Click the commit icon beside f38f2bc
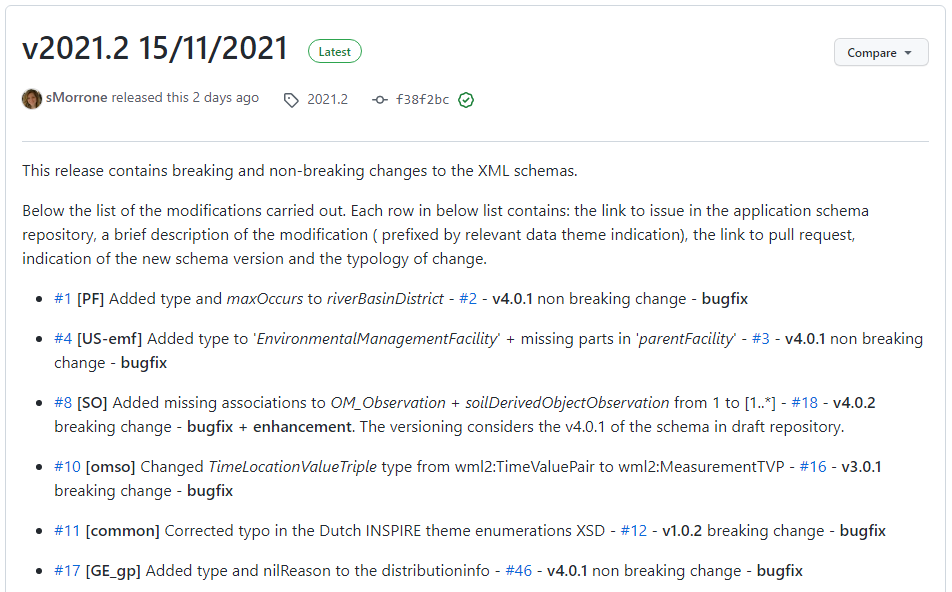952x592 pixels. [380, 100]
